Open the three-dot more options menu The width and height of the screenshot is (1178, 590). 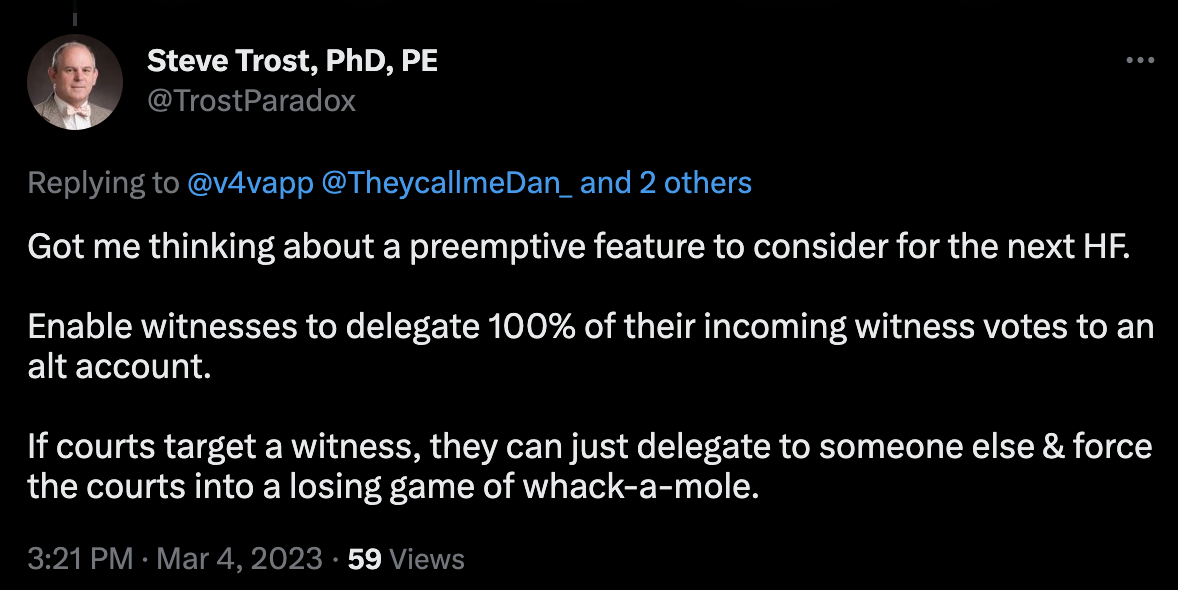pyautogui.click(x=1140, y=60)
